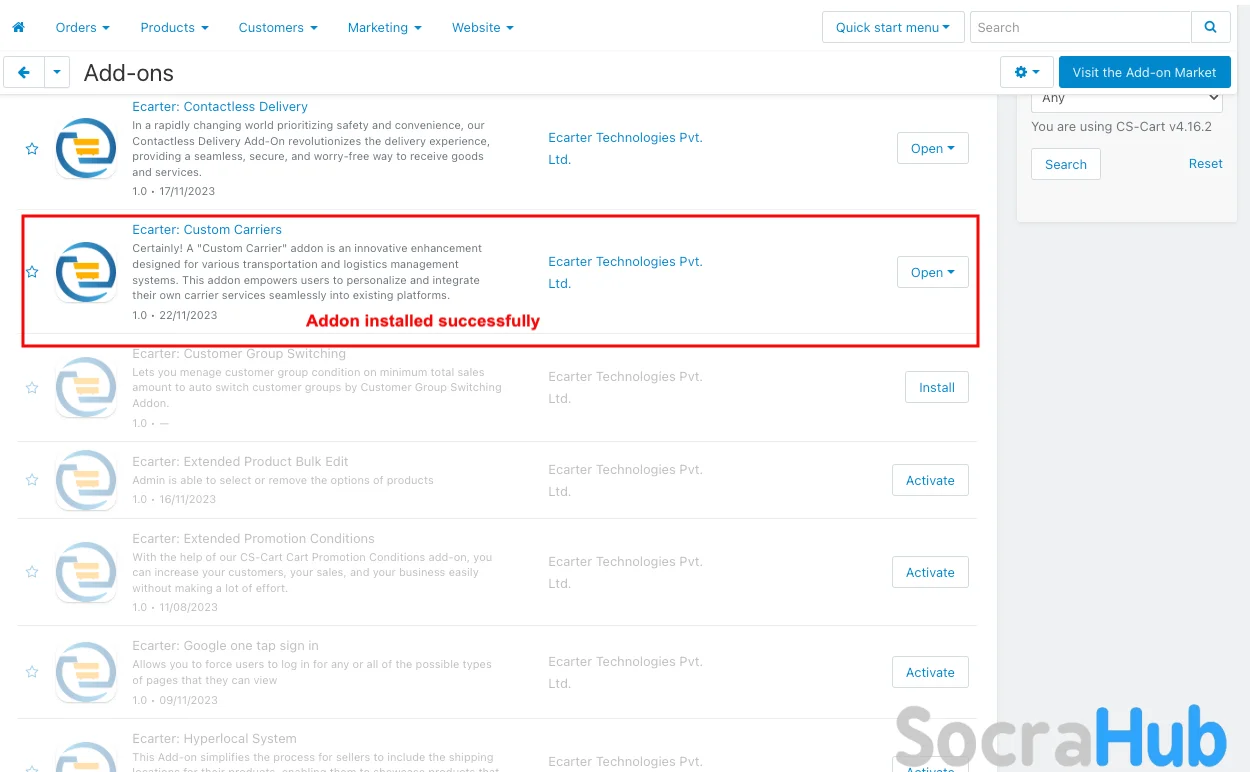The image size is (1250, 772).
Task: Favorite the Contactless Delivery add-on star
Action: pos(32,149)
